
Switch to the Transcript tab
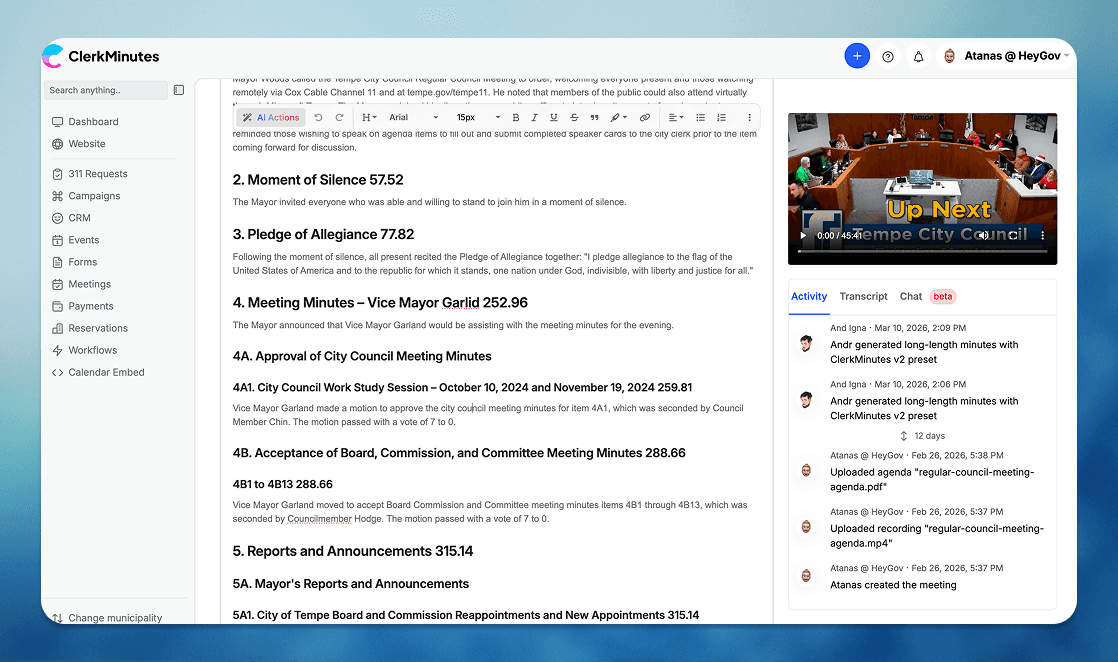point(863,297)
